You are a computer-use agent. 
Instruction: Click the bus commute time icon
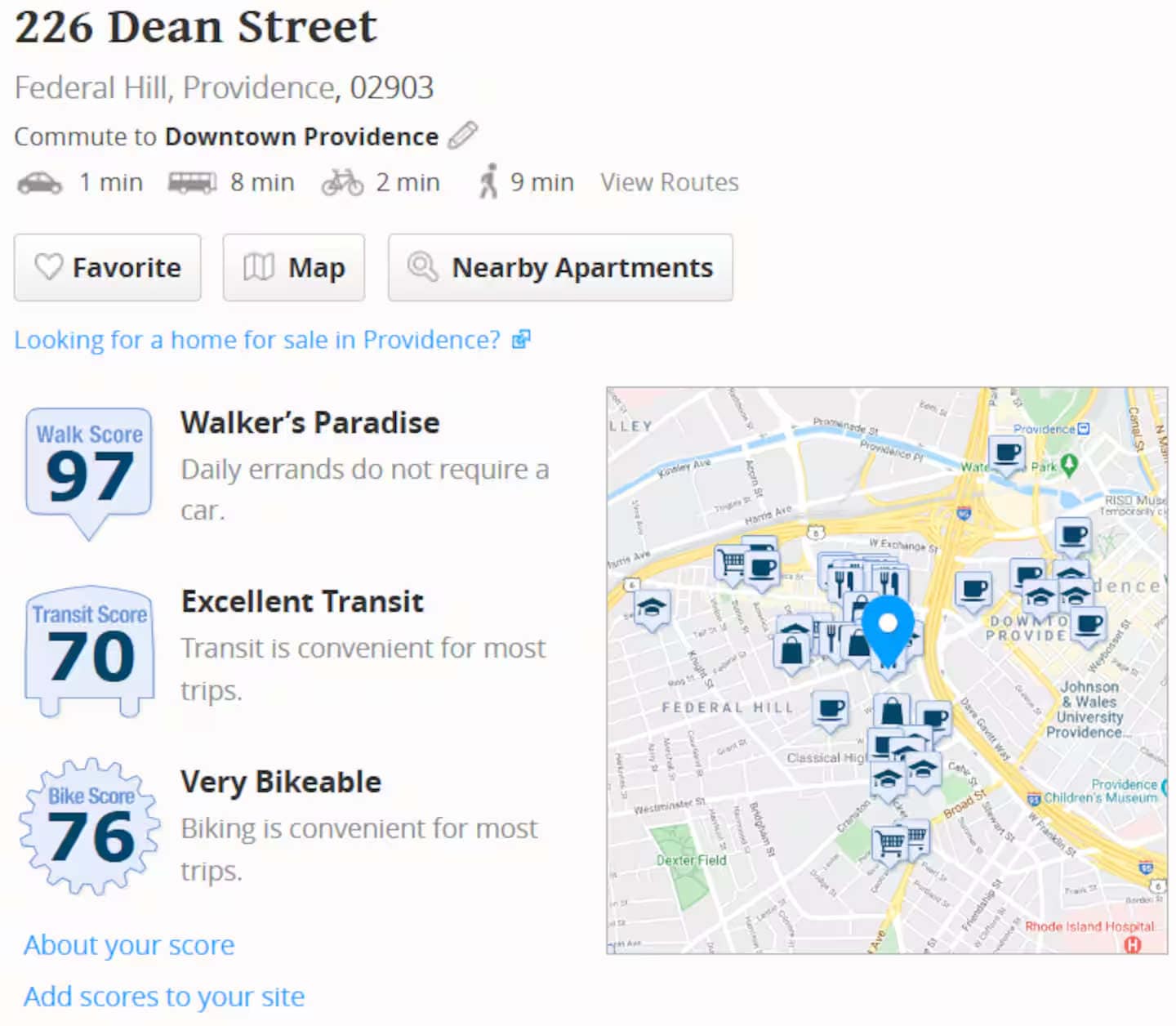(x=192, y=183)
